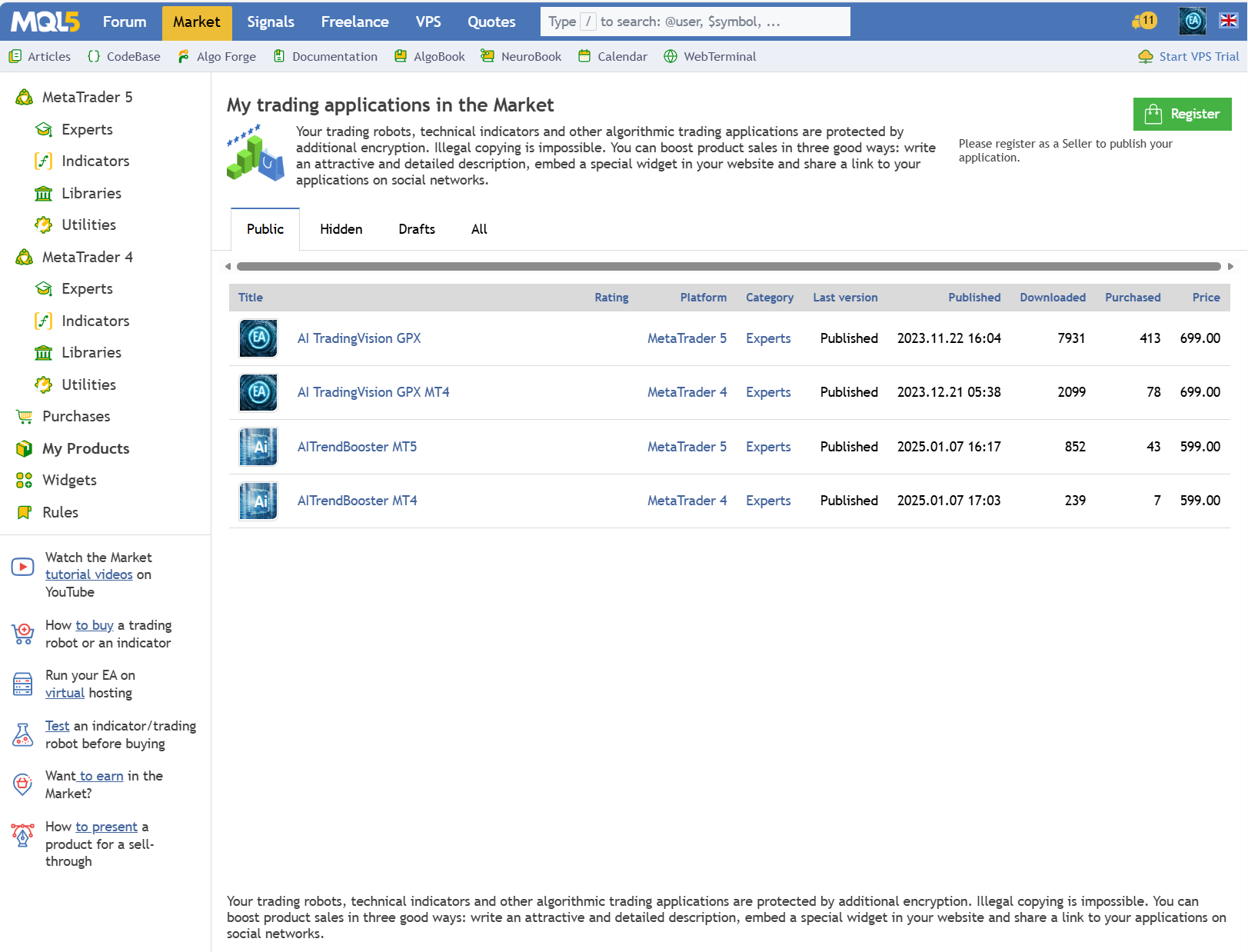The width and height of the screenshot is (1248, 952).
Task: Click the MQL5 logo
Action: coord(45,22)
